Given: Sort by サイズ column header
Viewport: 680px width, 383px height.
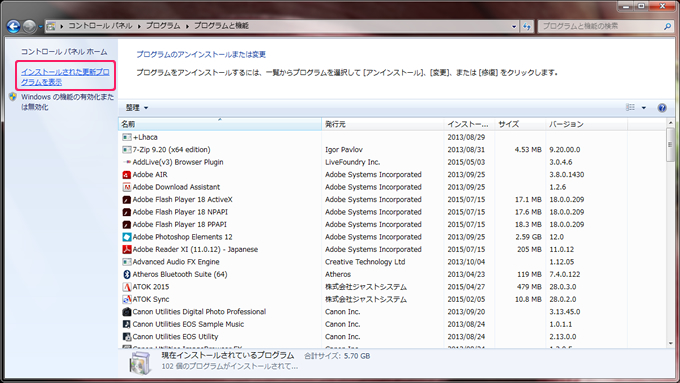Looking at the screenshot, I should tap(520, 124).
